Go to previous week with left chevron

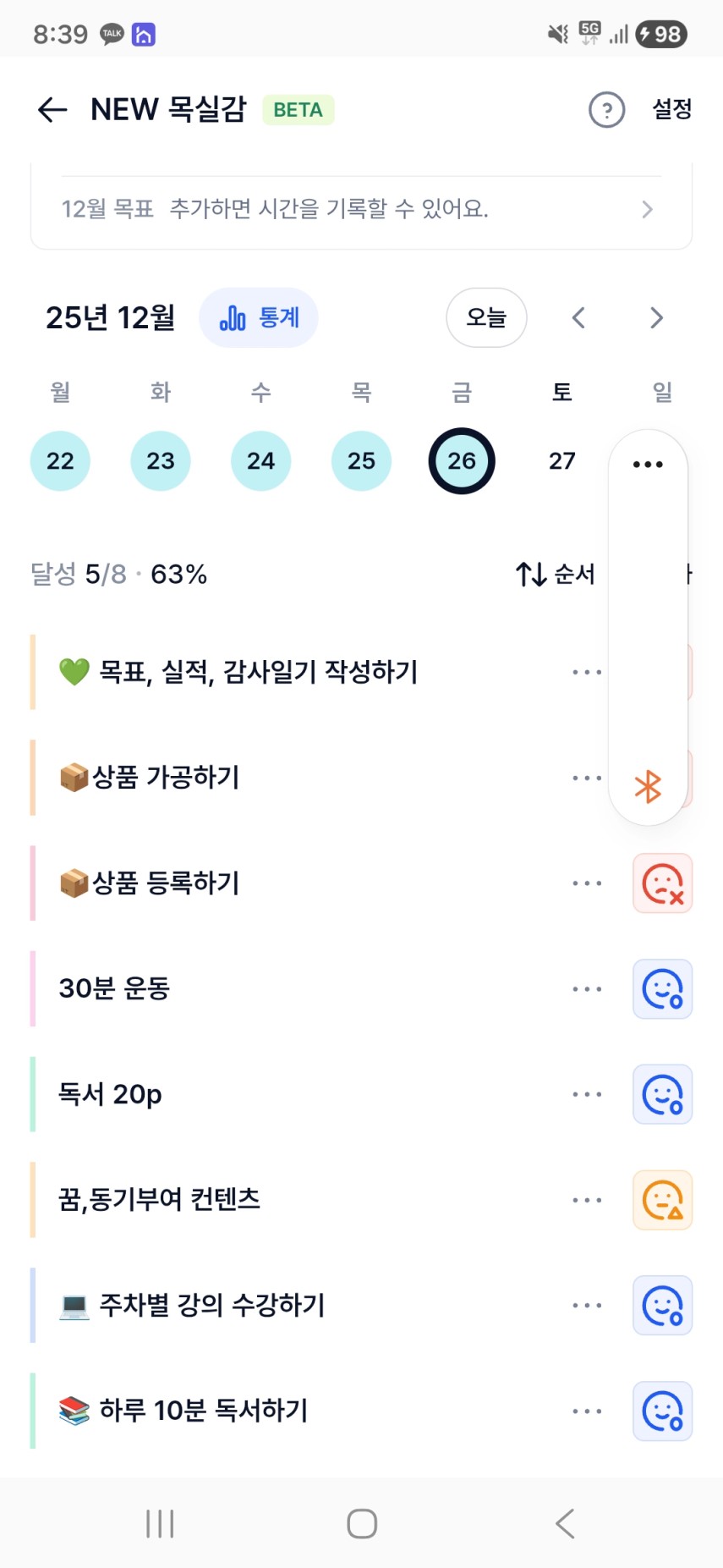[578, 318]
